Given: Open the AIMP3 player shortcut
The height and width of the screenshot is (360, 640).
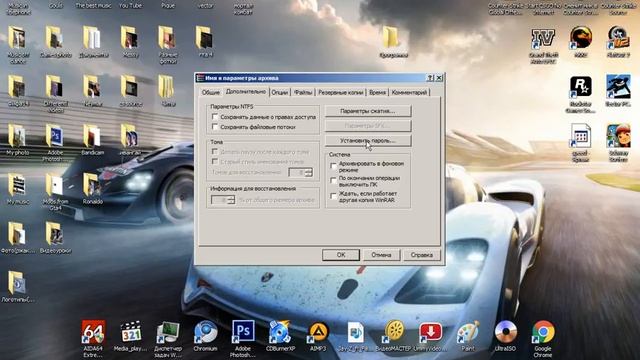Looking at the screenshot, I should pyautogui.click(x=318, y=333).
